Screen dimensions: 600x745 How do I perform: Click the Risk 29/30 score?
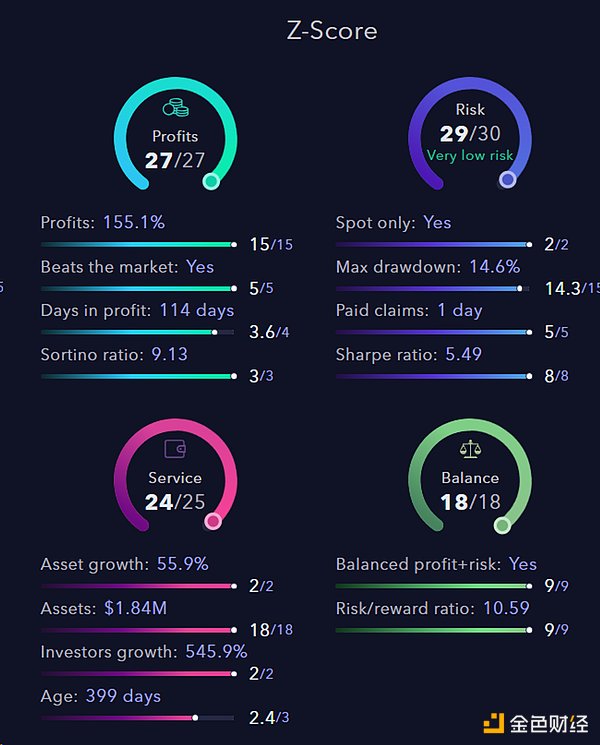[x=469, y=134]
